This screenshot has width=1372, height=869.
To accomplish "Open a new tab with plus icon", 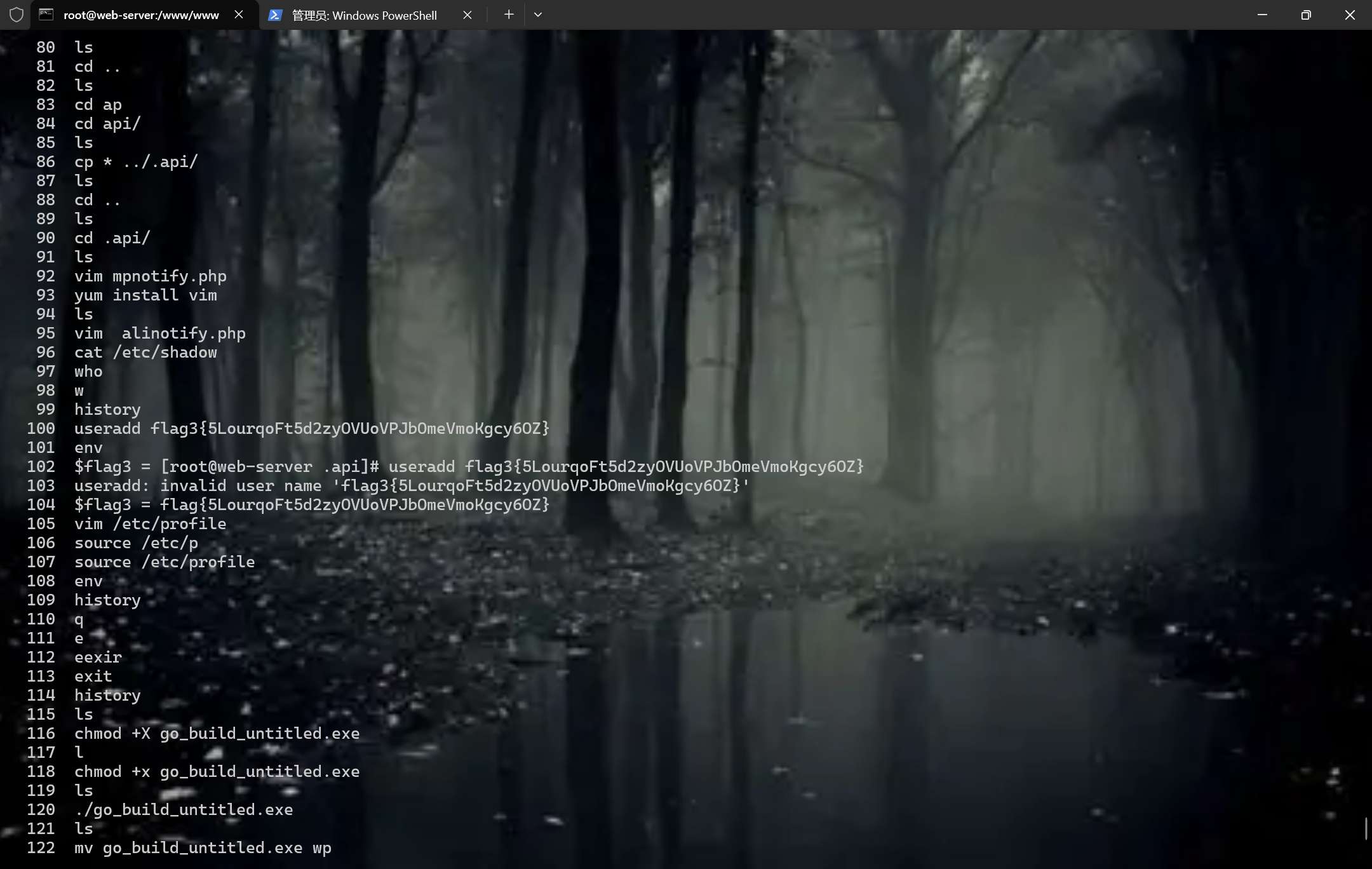I will [509, 15].
